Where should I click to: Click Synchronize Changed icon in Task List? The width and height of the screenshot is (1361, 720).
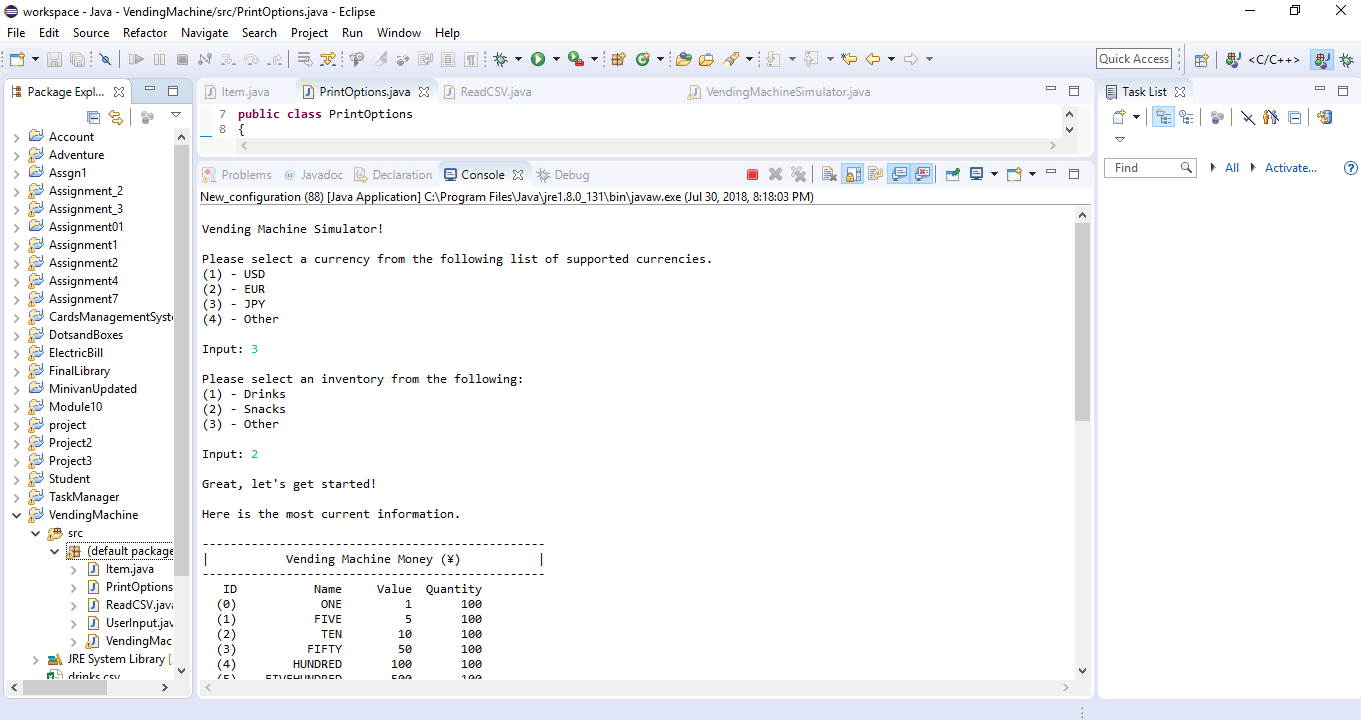point(1324,117)
